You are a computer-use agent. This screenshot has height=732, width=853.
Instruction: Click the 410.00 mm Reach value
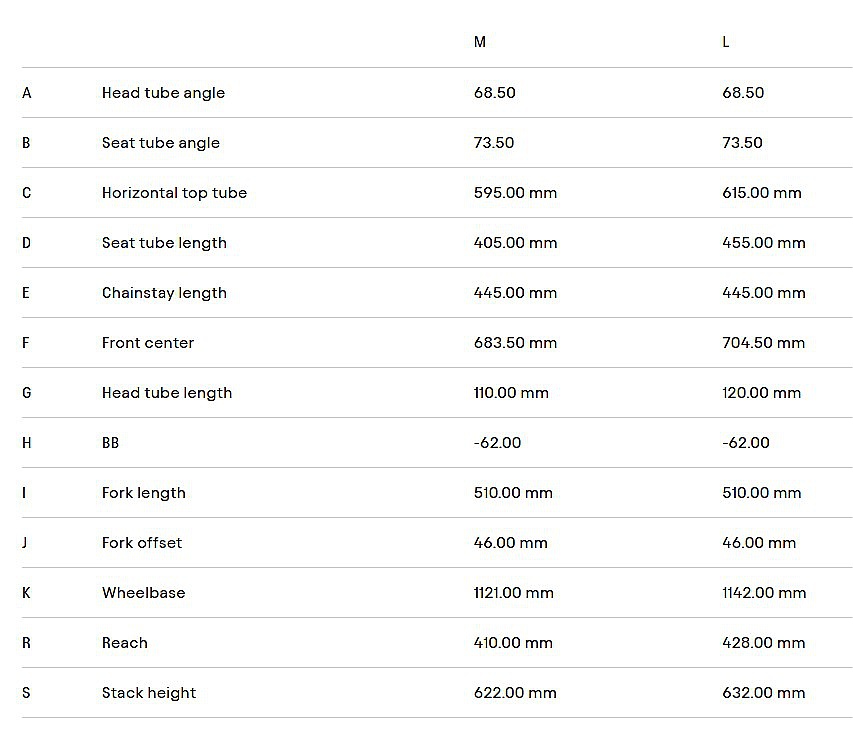(x=513, y=643)
